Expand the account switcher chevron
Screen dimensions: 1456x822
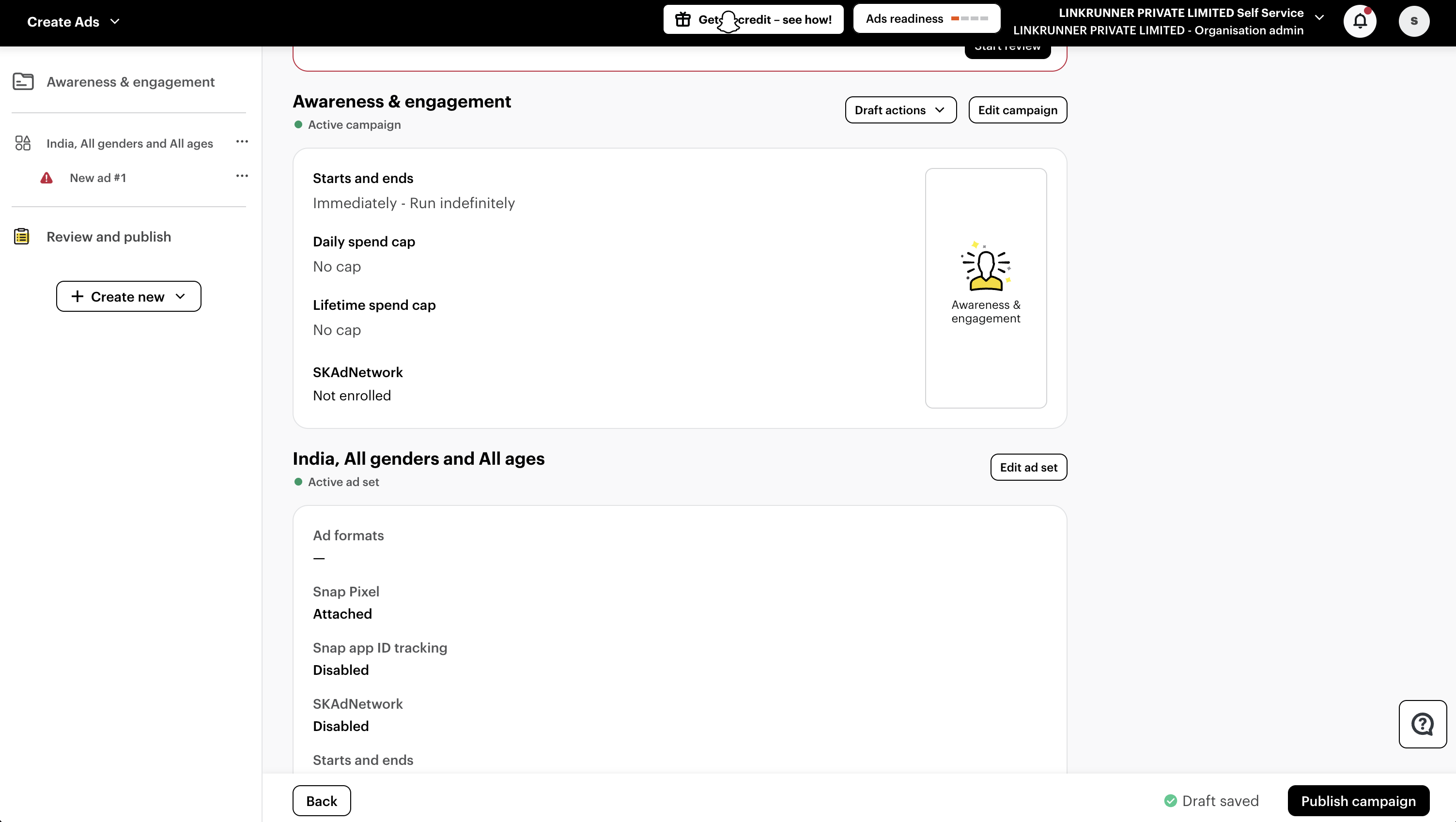click(1319, 17)
